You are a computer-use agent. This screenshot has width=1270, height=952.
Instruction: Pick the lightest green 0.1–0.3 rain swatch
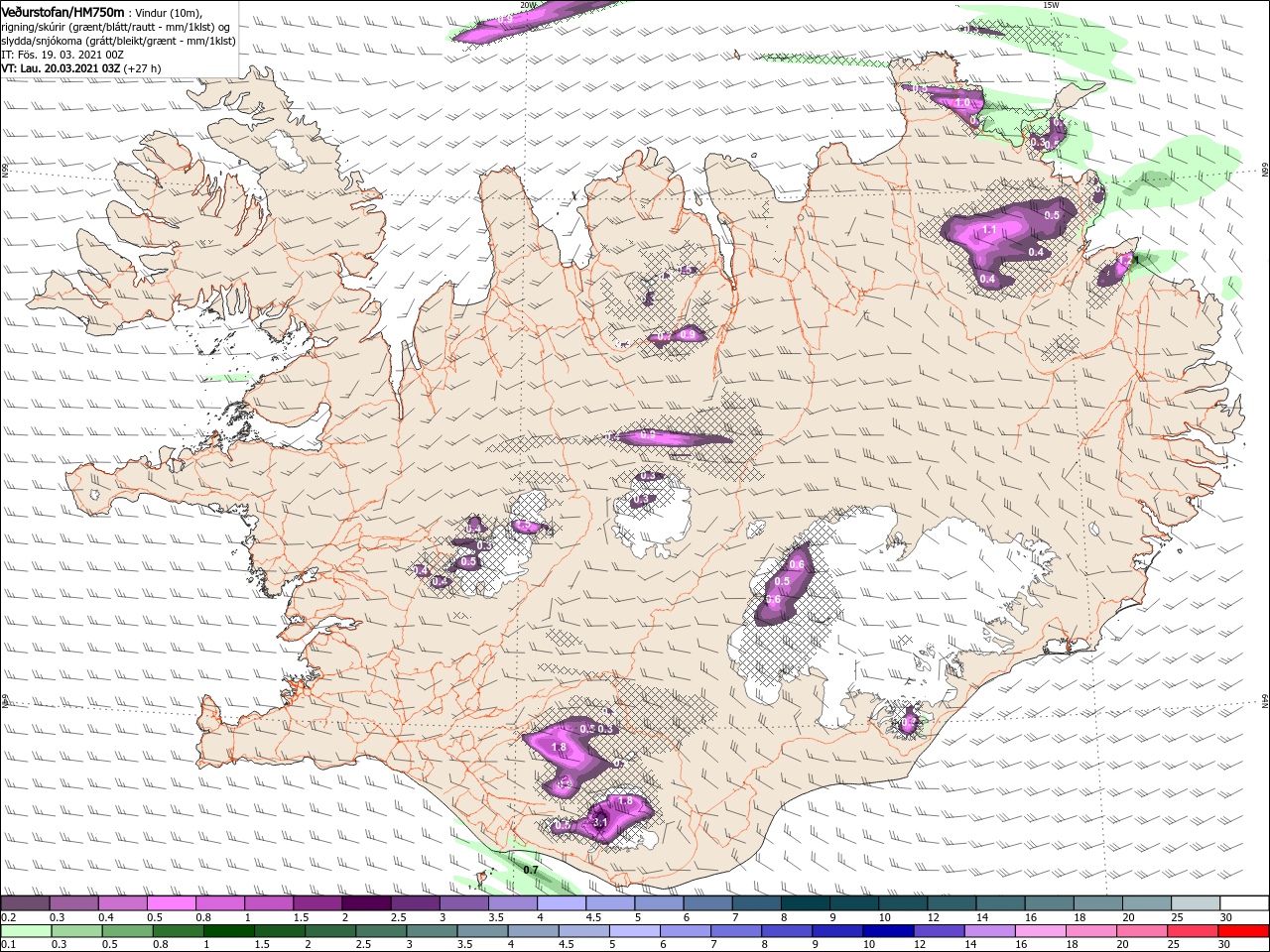coord(25,931)
